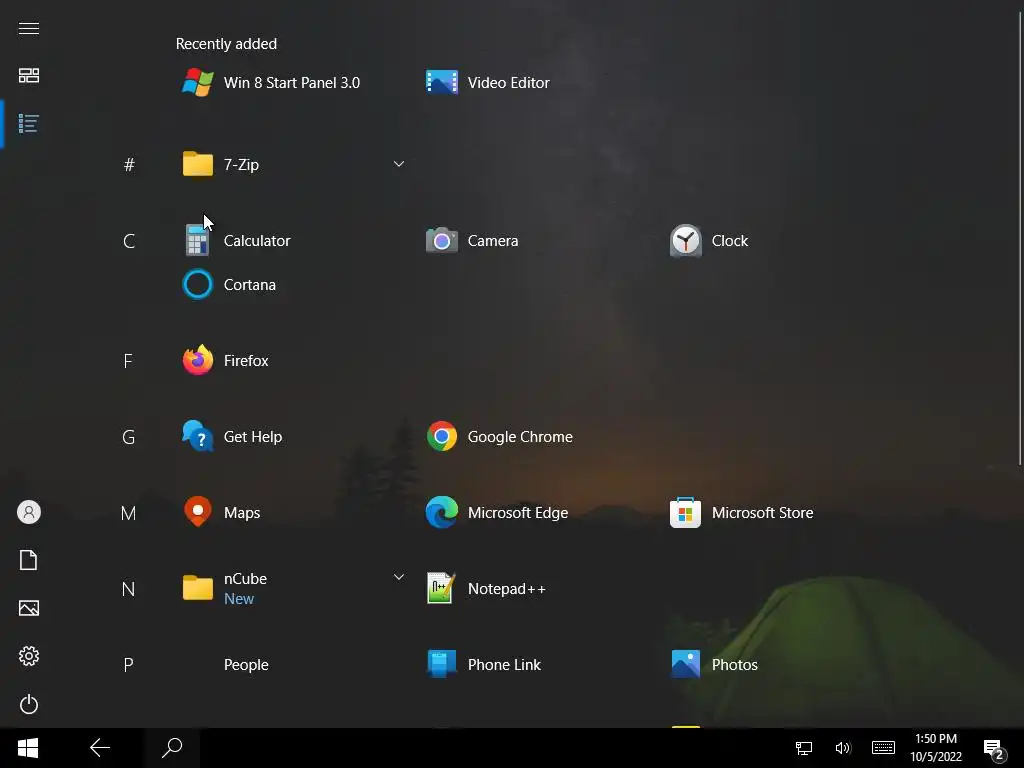Click the Recently added heading

coord(226,44)
